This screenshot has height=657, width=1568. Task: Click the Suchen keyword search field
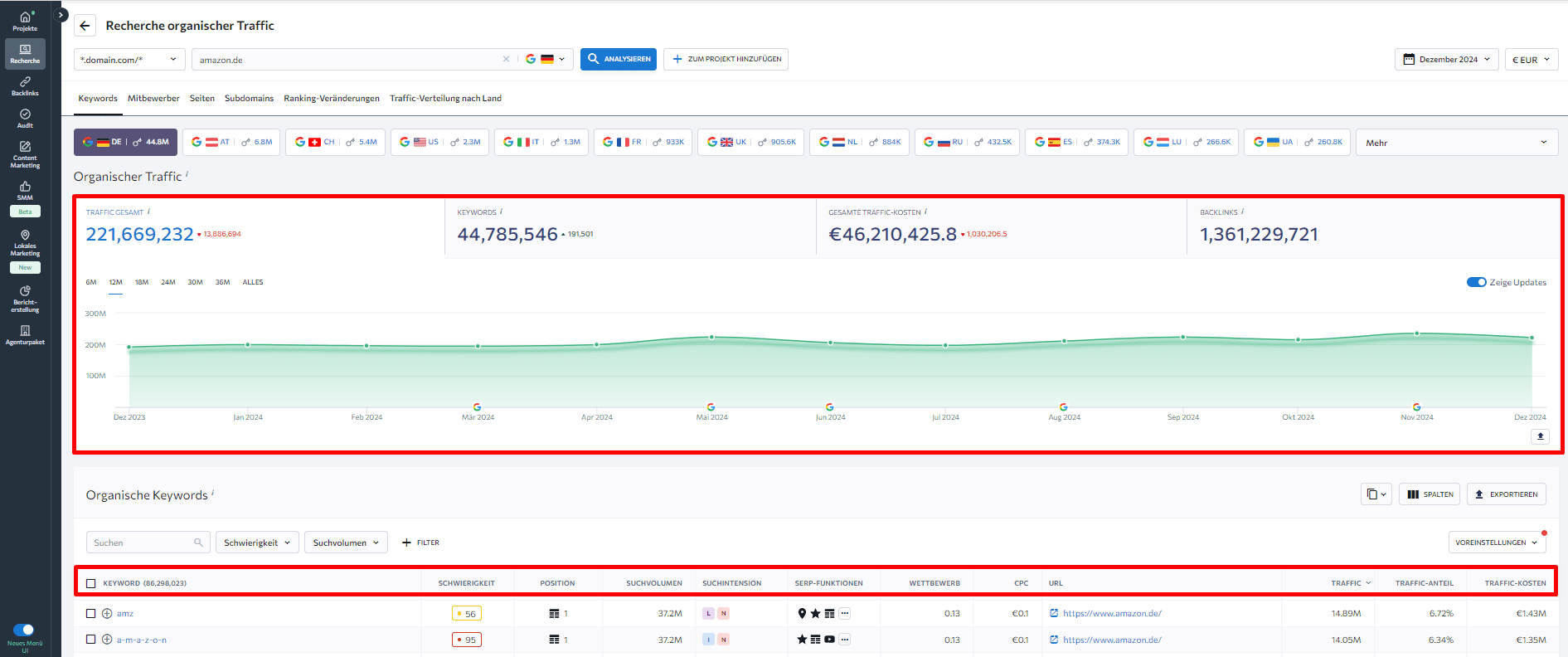(147, 543)
